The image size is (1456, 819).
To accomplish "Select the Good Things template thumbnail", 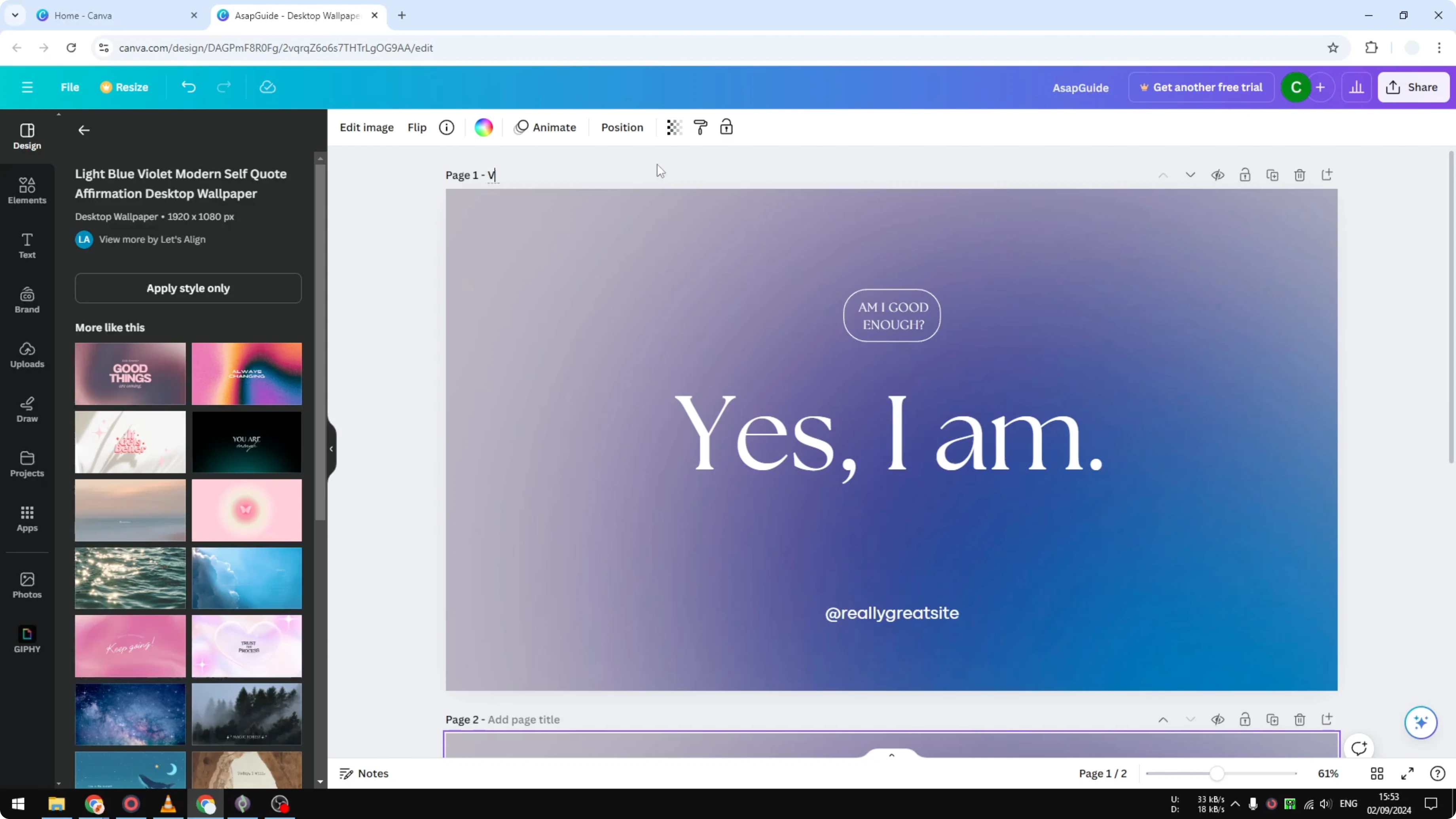I will (130, 373).
